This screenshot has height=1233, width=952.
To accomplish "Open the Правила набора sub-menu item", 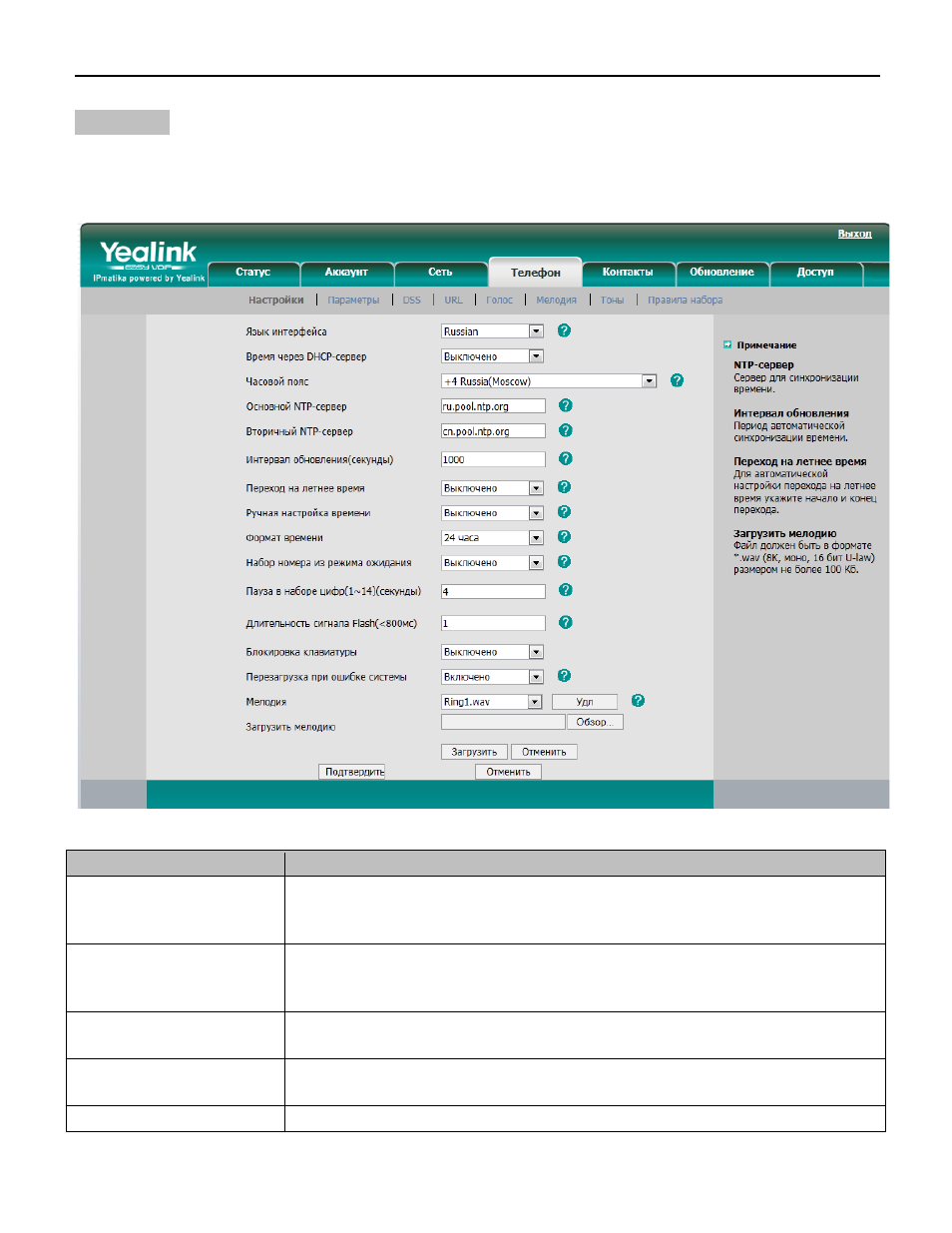I will [686, 300].
